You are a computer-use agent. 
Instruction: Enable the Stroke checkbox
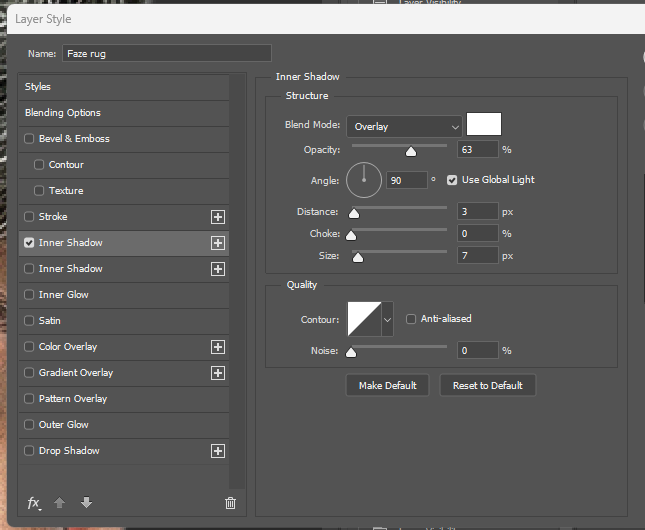click(29, 216)
